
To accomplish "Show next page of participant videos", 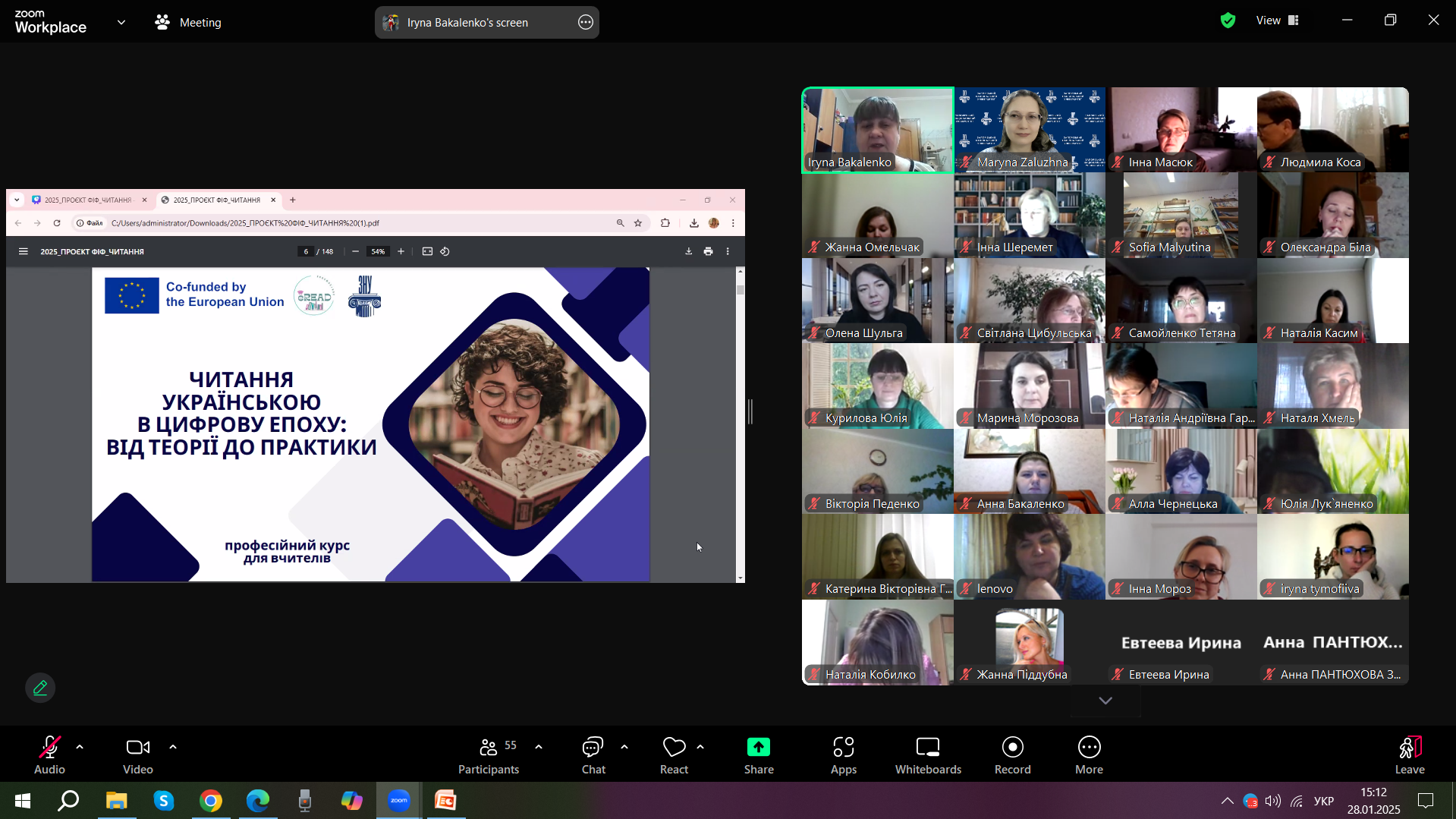I will [1105, 701].
